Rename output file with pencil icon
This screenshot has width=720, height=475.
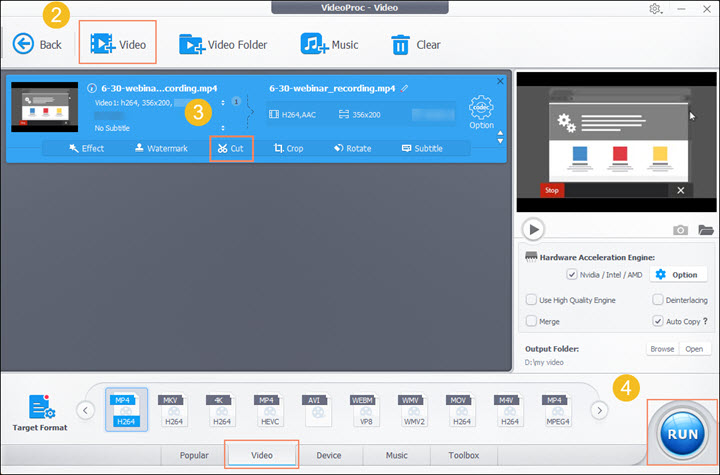(404, 88)
